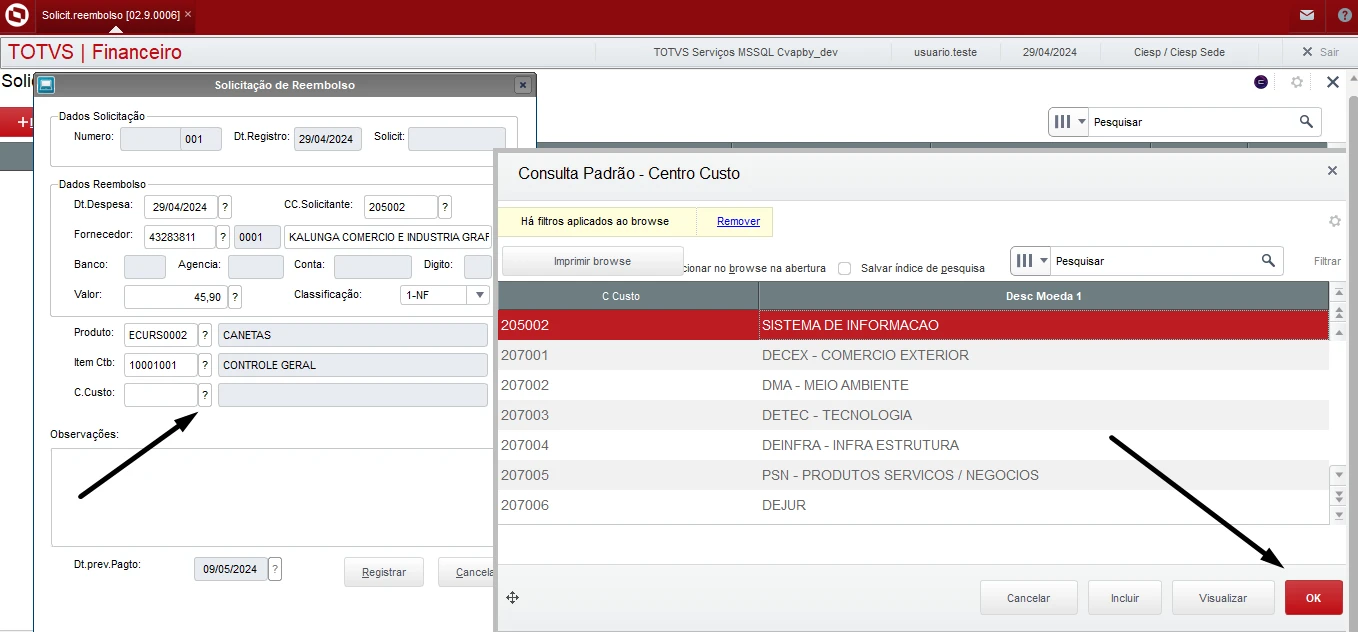The height and width of the screenshot is (632, 1358).
Task: Click the OK button
Action: point(1313,598)
